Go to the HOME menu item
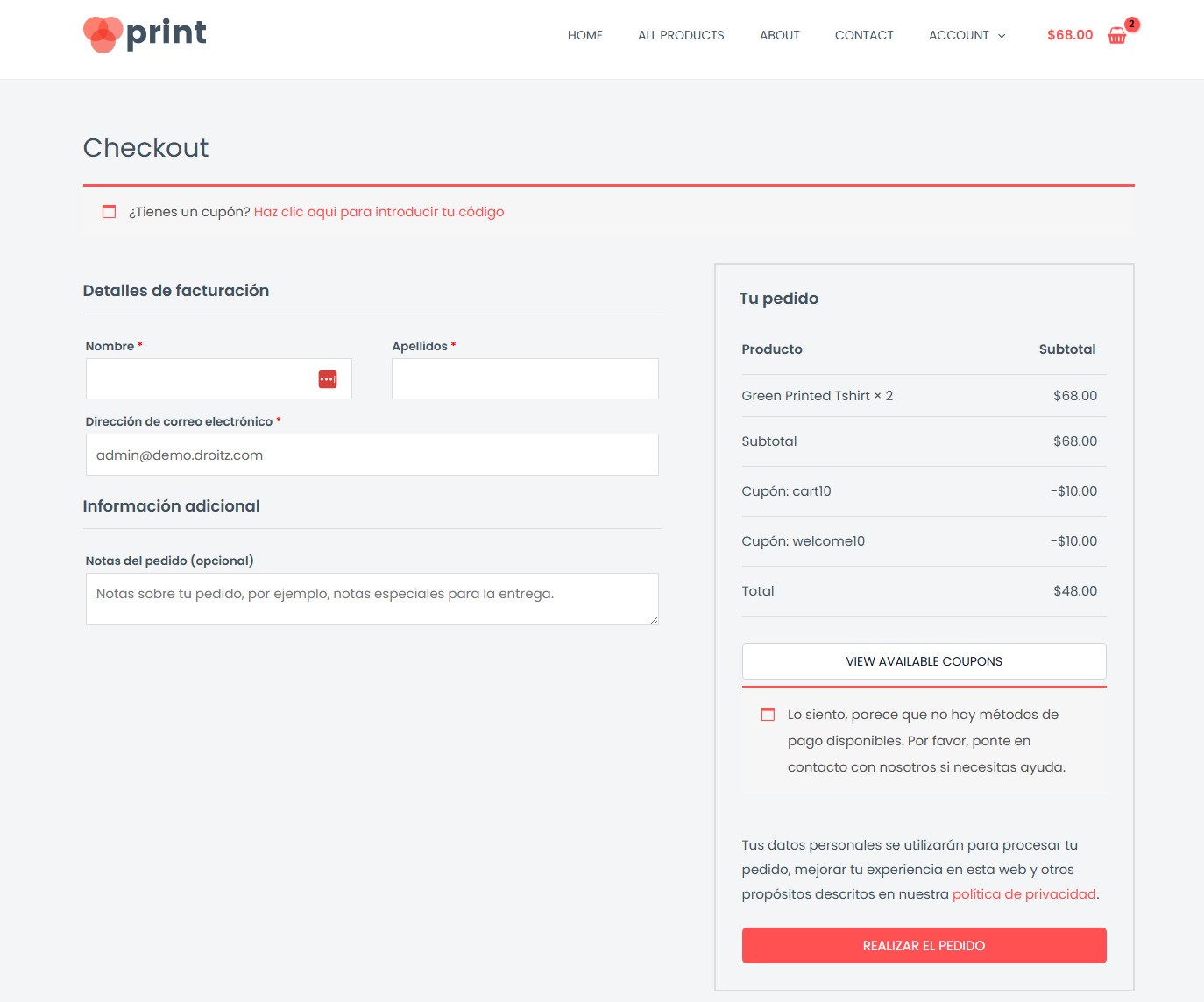This screenshot has width=1204, height=1002. 584,35
